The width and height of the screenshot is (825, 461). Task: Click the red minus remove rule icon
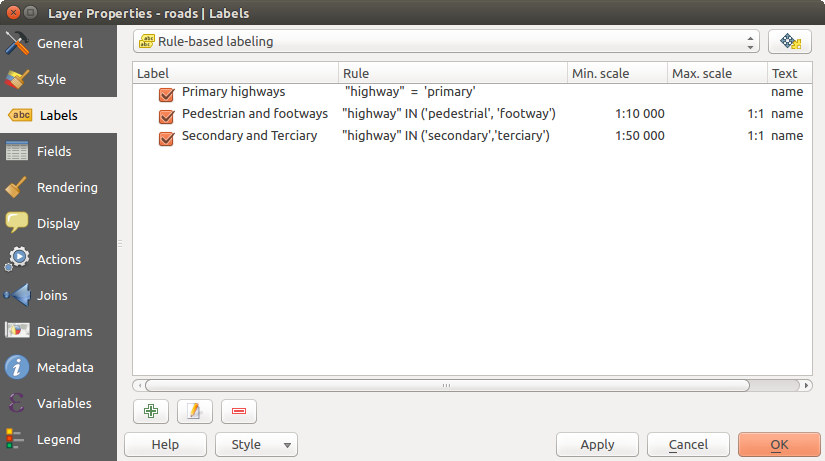[239, 410]
